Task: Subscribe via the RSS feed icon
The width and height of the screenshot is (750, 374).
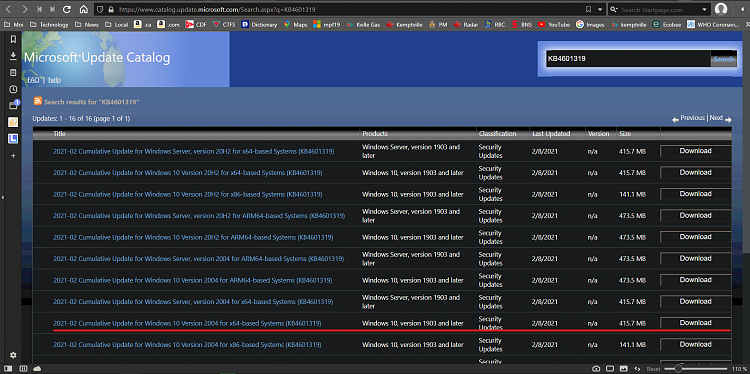Action: tap(37, 101)
